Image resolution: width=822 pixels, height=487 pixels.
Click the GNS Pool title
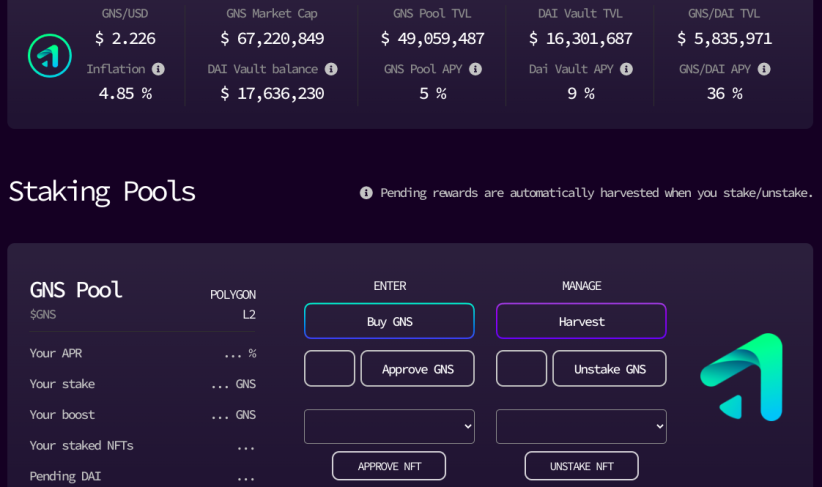click(76, 290)
